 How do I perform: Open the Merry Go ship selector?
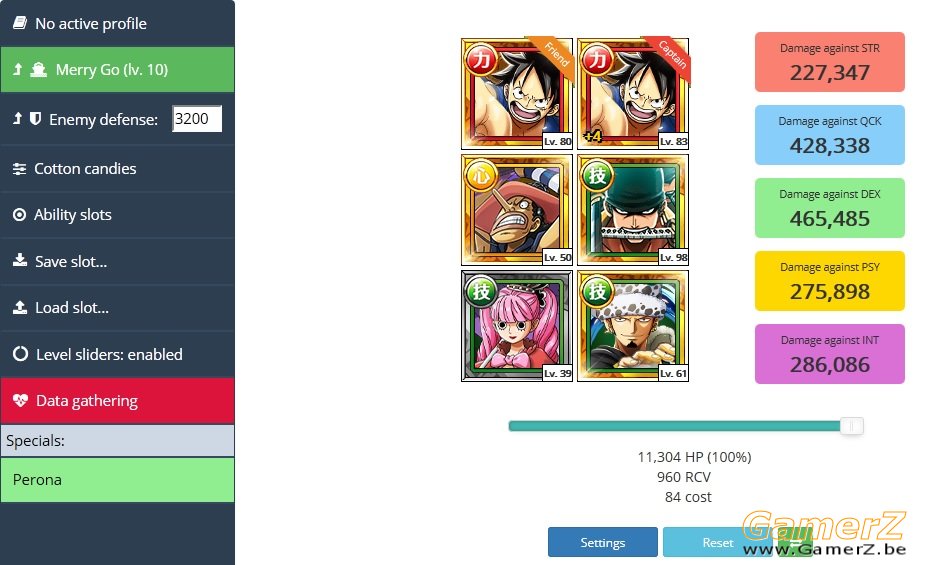tap(117, 70)
